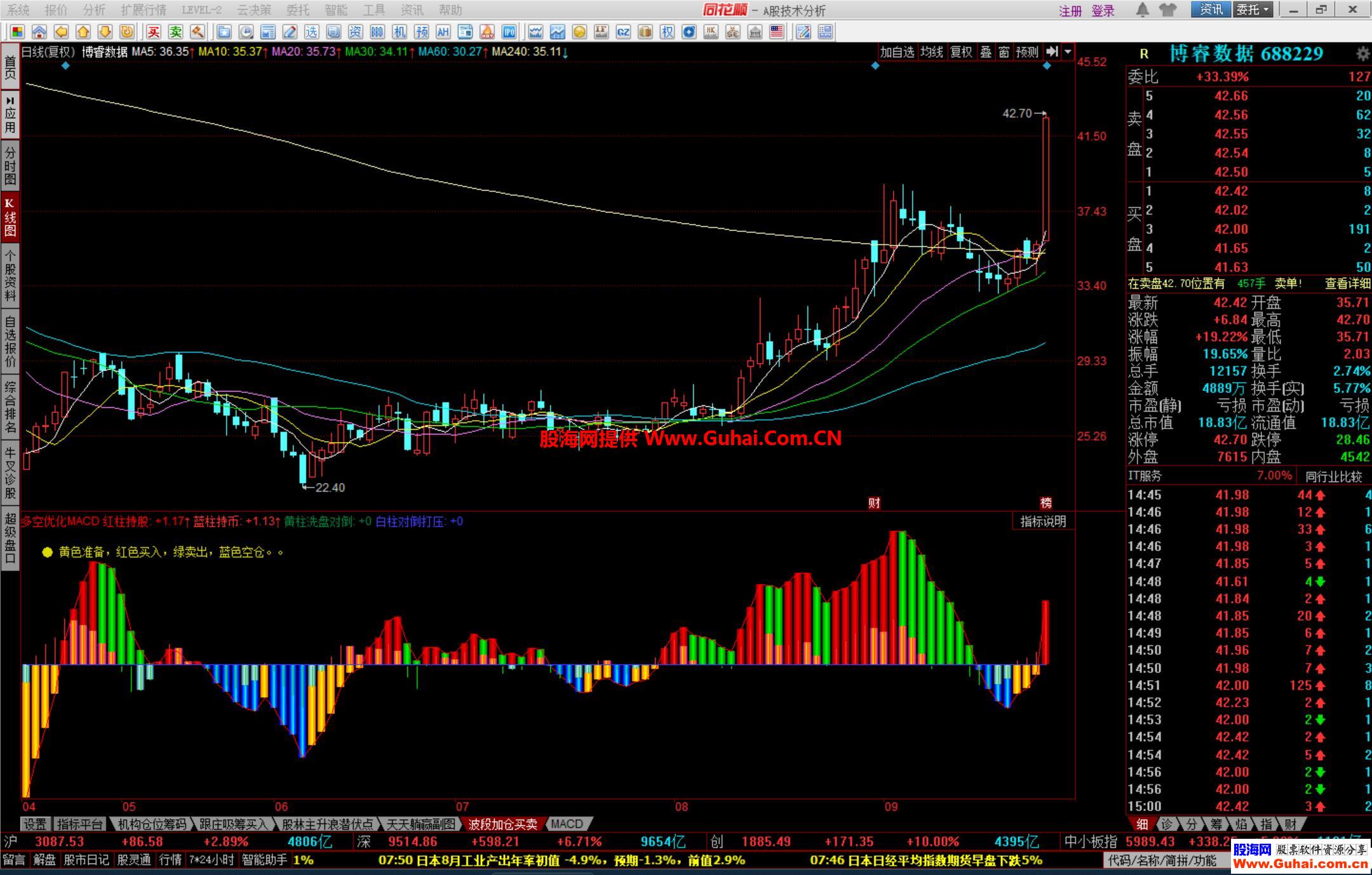Click the 指标平台 button
The image size is (1372, 875).
80,824
